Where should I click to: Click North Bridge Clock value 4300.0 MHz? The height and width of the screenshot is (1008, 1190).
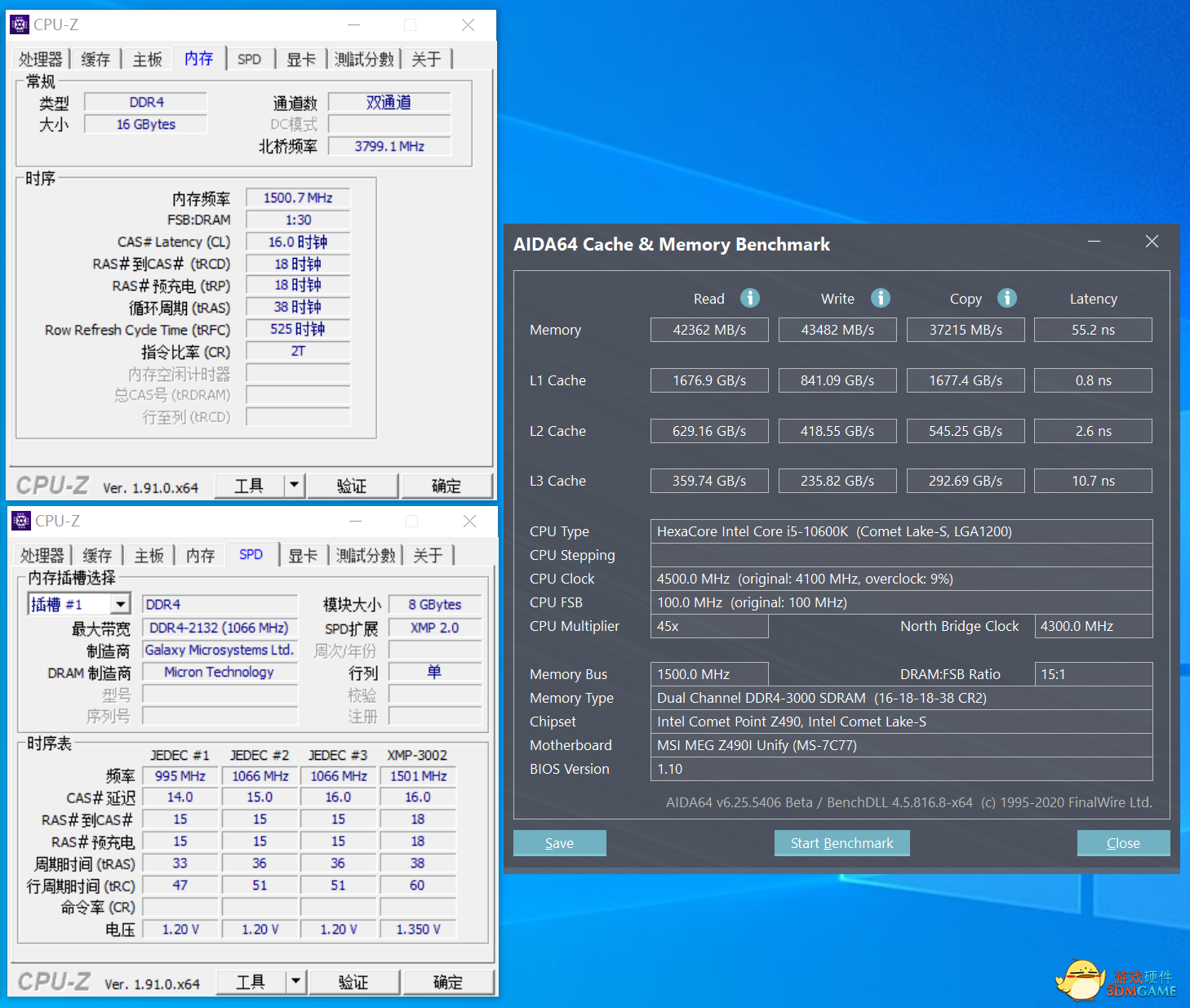point(1094,626)
